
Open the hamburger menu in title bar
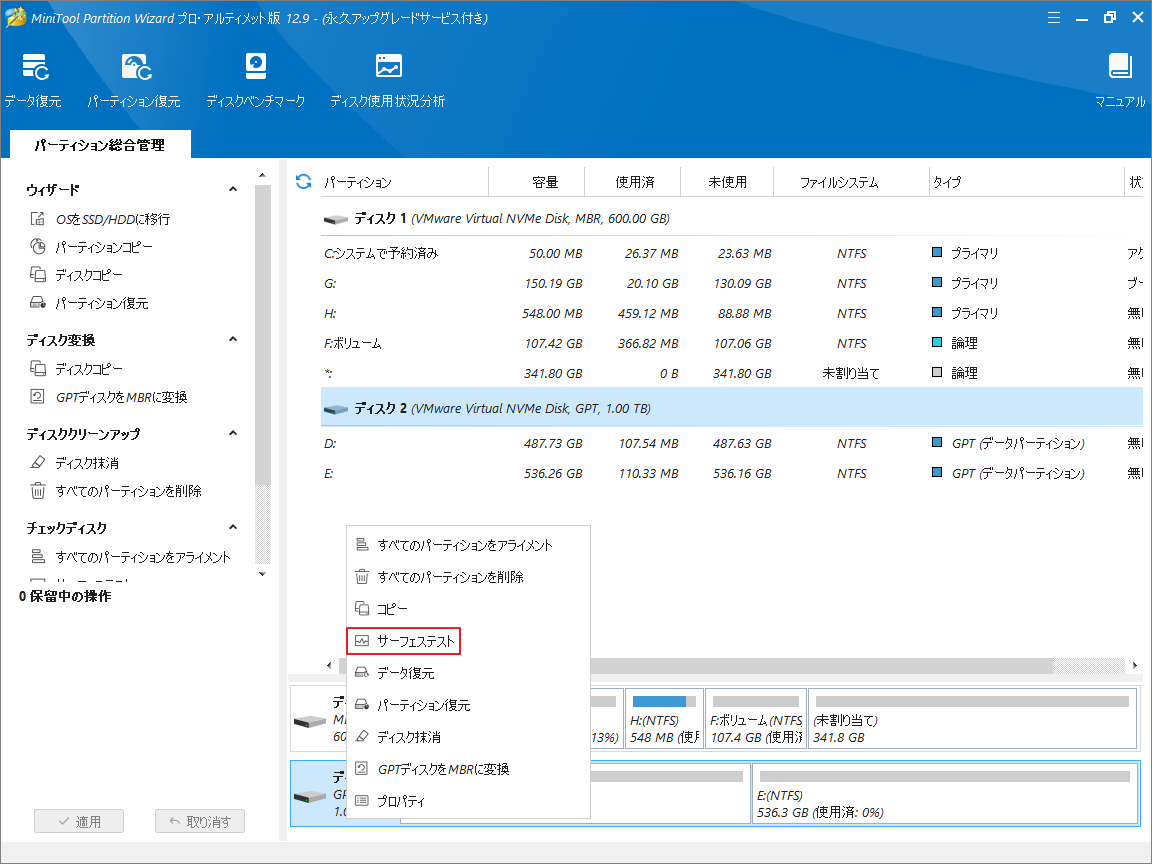pyautogui.click(x=1054, y=18)
